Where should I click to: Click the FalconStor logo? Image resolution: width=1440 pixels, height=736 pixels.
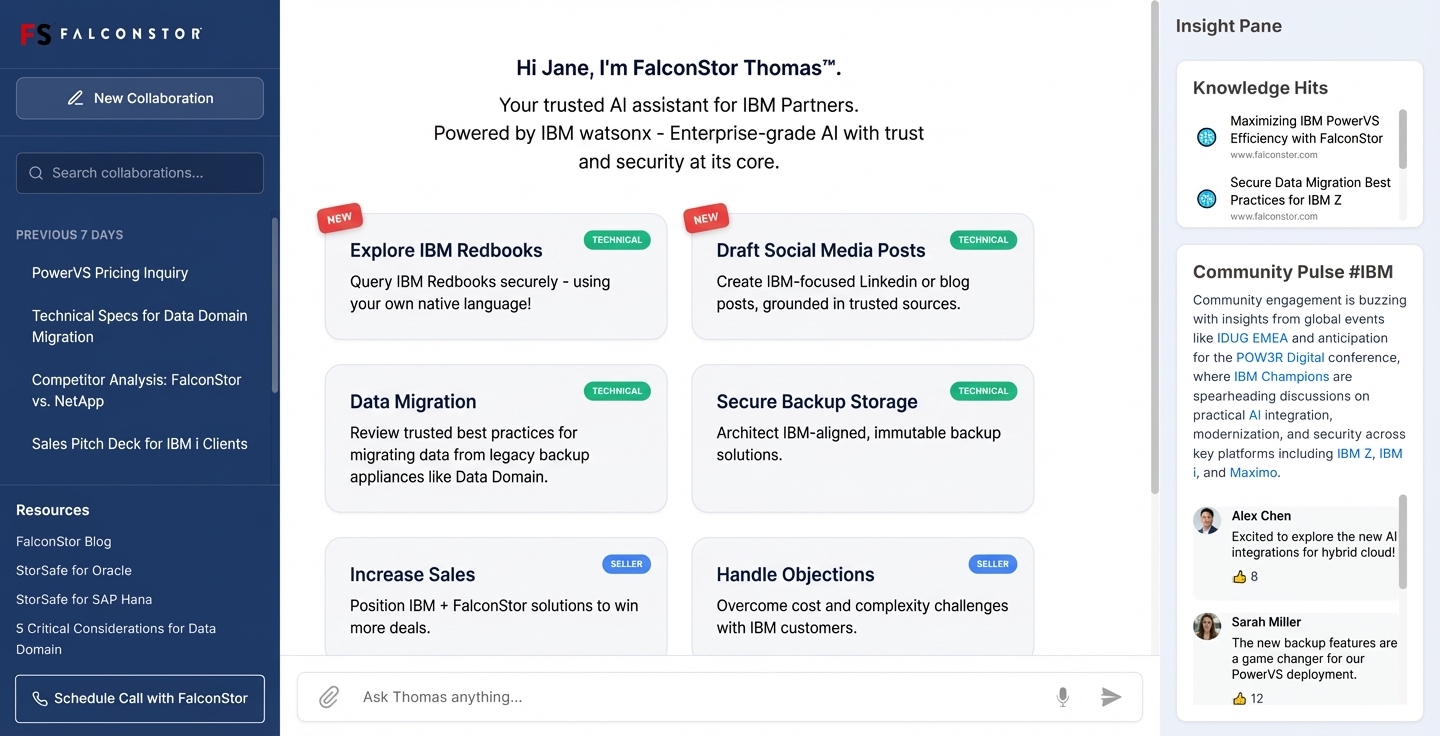(x=111, y=34)
